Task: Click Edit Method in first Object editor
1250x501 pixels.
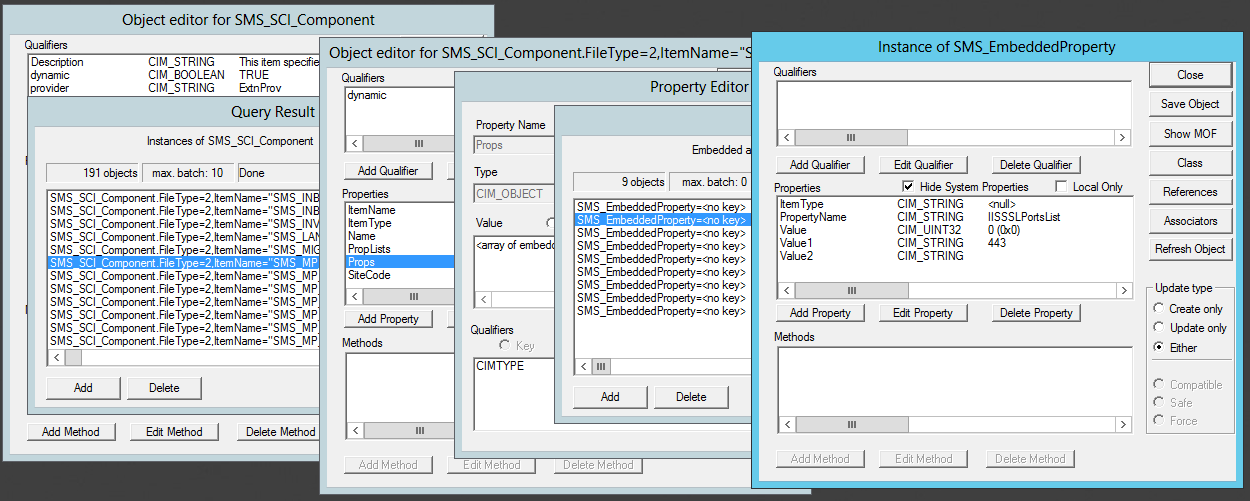Action: (x=174, y=432)
